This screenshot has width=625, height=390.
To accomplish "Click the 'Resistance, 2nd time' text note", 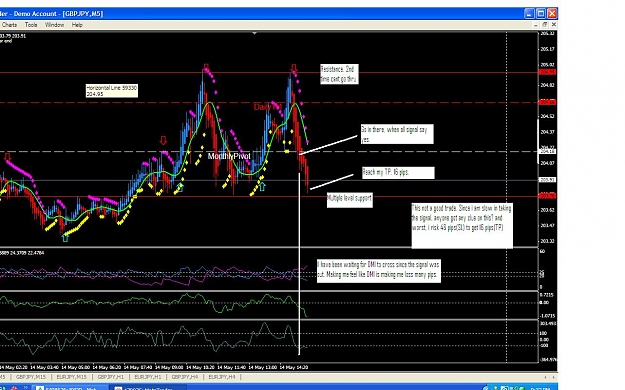I will coord(339,74).
